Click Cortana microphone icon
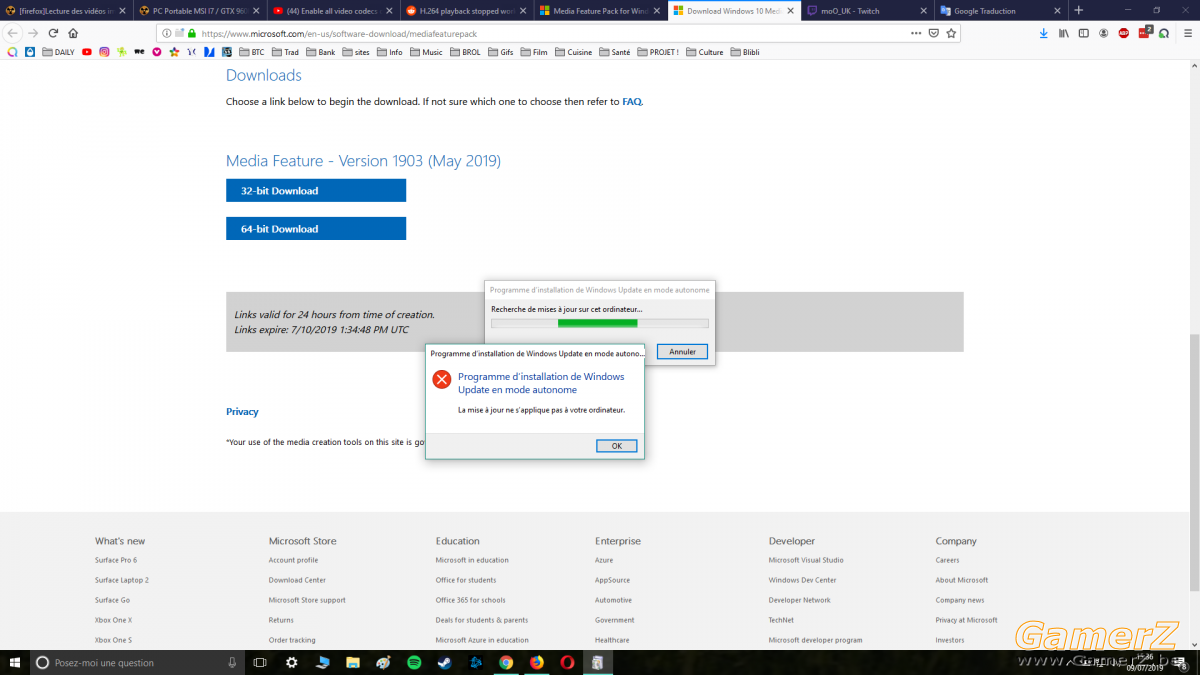This screenshot has height=675, width=1200. (232, 662)
